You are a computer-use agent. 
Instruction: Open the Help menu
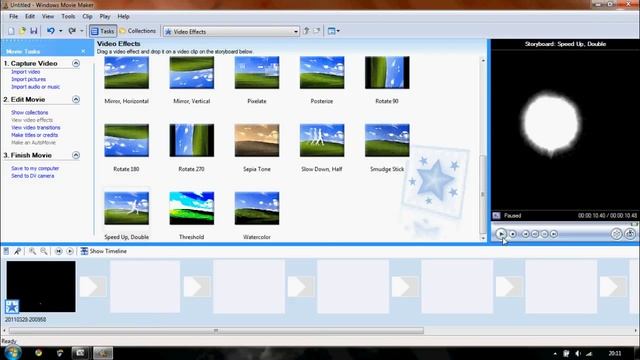point(123,17)
